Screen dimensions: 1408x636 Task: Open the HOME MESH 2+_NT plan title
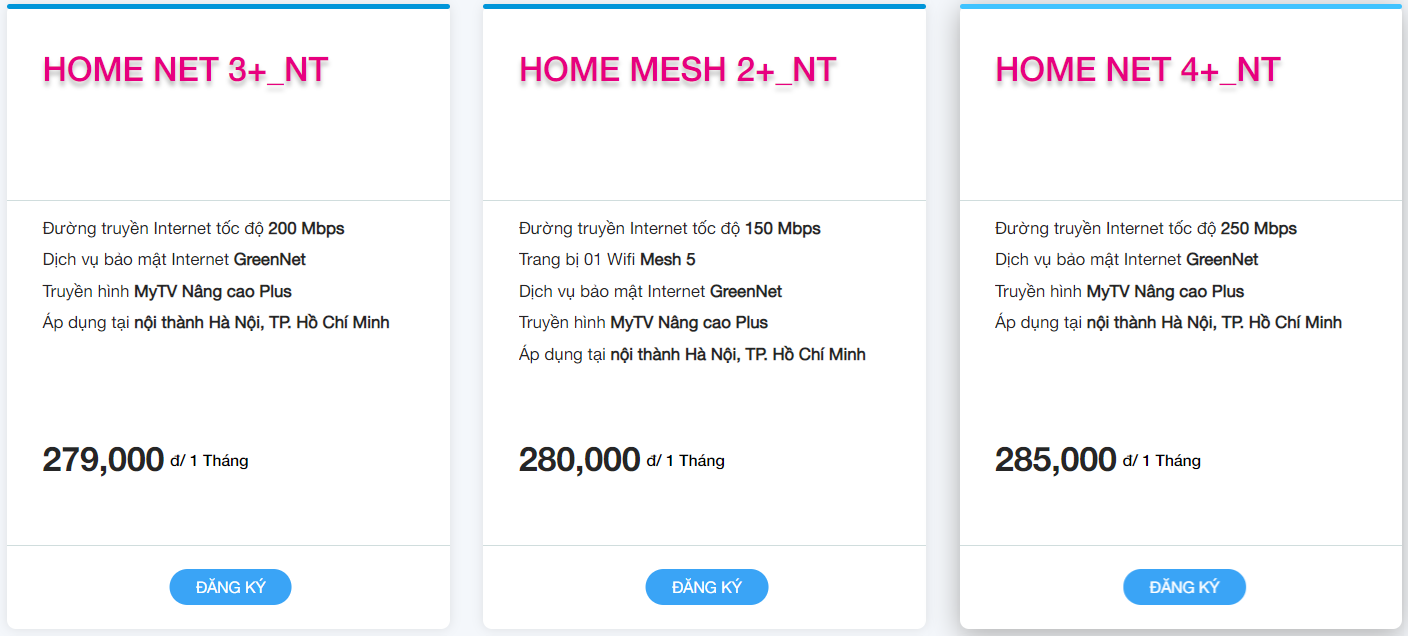pos(677,69)
